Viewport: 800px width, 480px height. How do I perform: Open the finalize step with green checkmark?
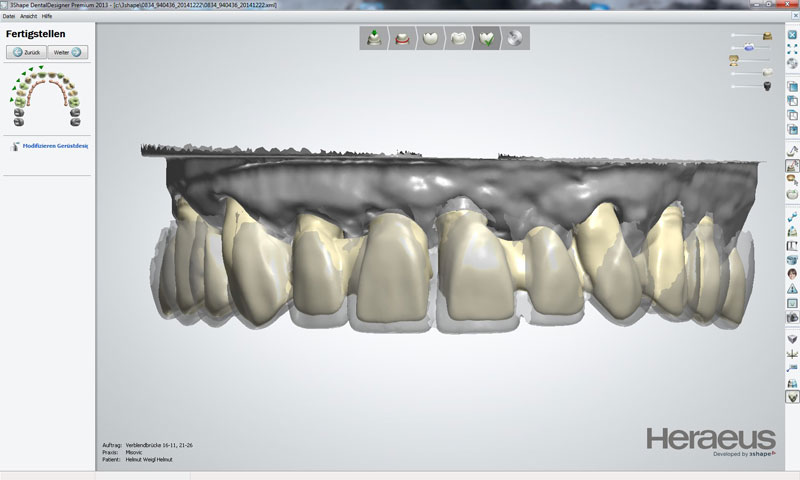coord(488,39)
